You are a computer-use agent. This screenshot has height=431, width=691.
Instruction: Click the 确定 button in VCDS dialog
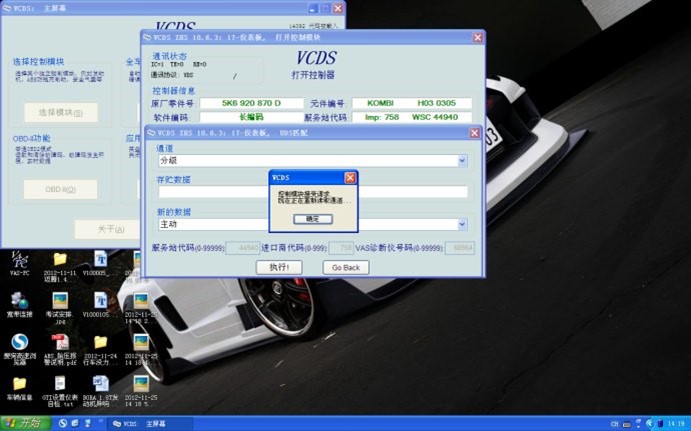pos(312,218)
